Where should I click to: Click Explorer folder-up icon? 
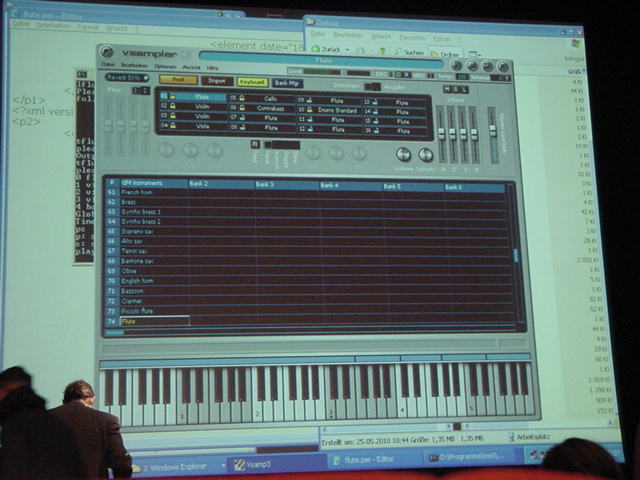tap(382, 51)
